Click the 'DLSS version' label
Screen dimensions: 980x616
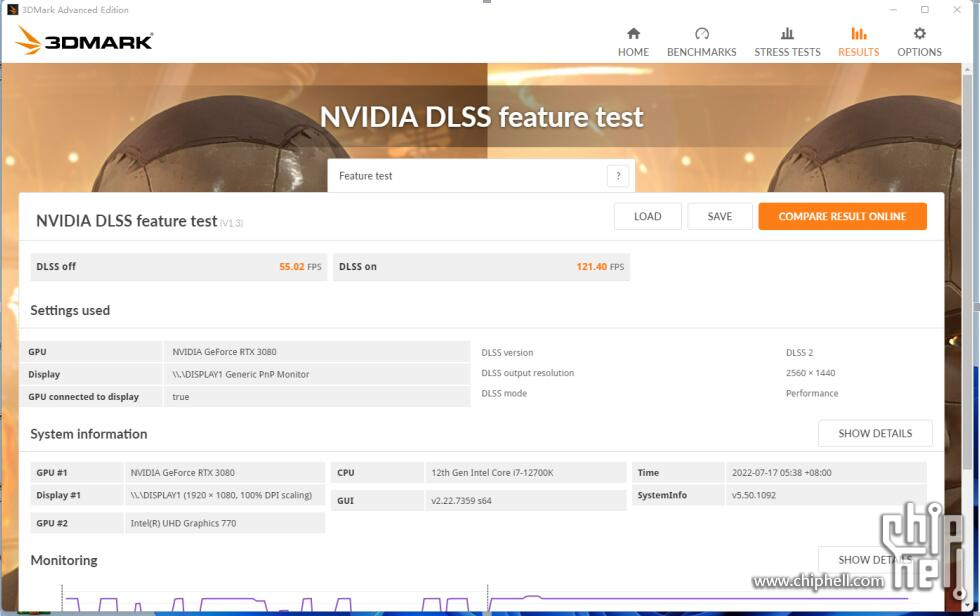[507, 352]
